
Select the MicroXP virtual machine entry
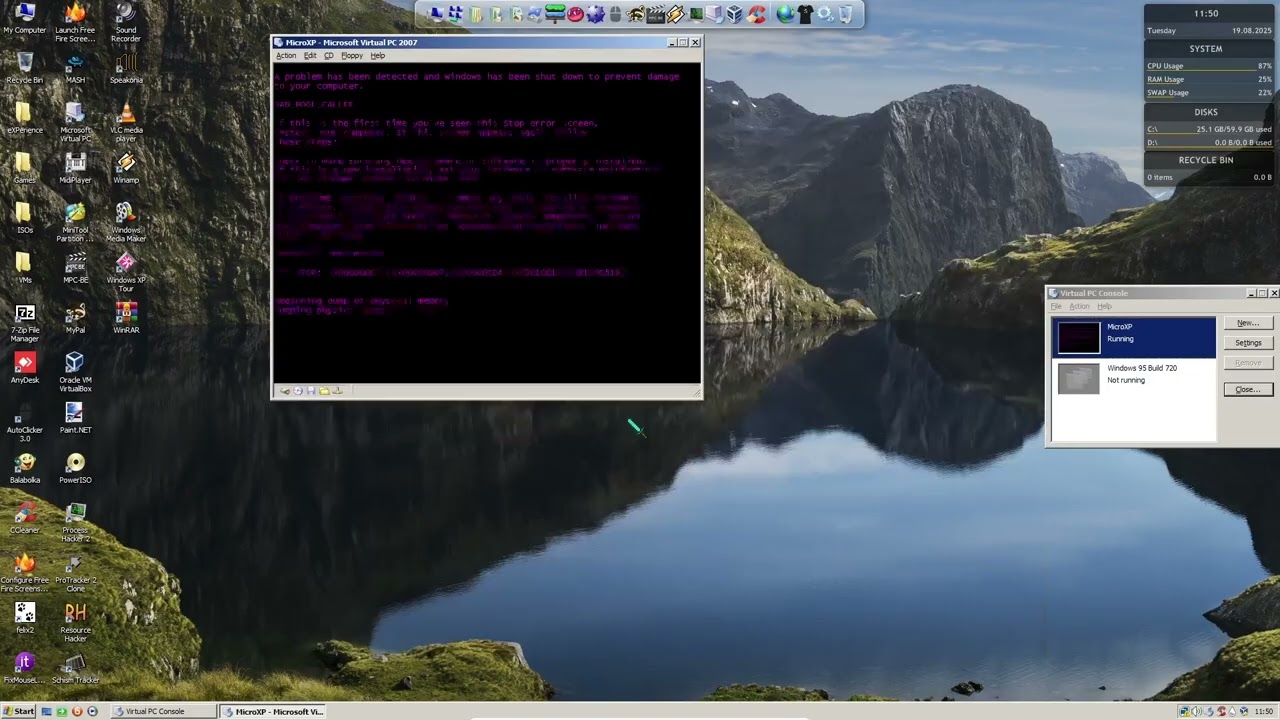coord(1135,337)
